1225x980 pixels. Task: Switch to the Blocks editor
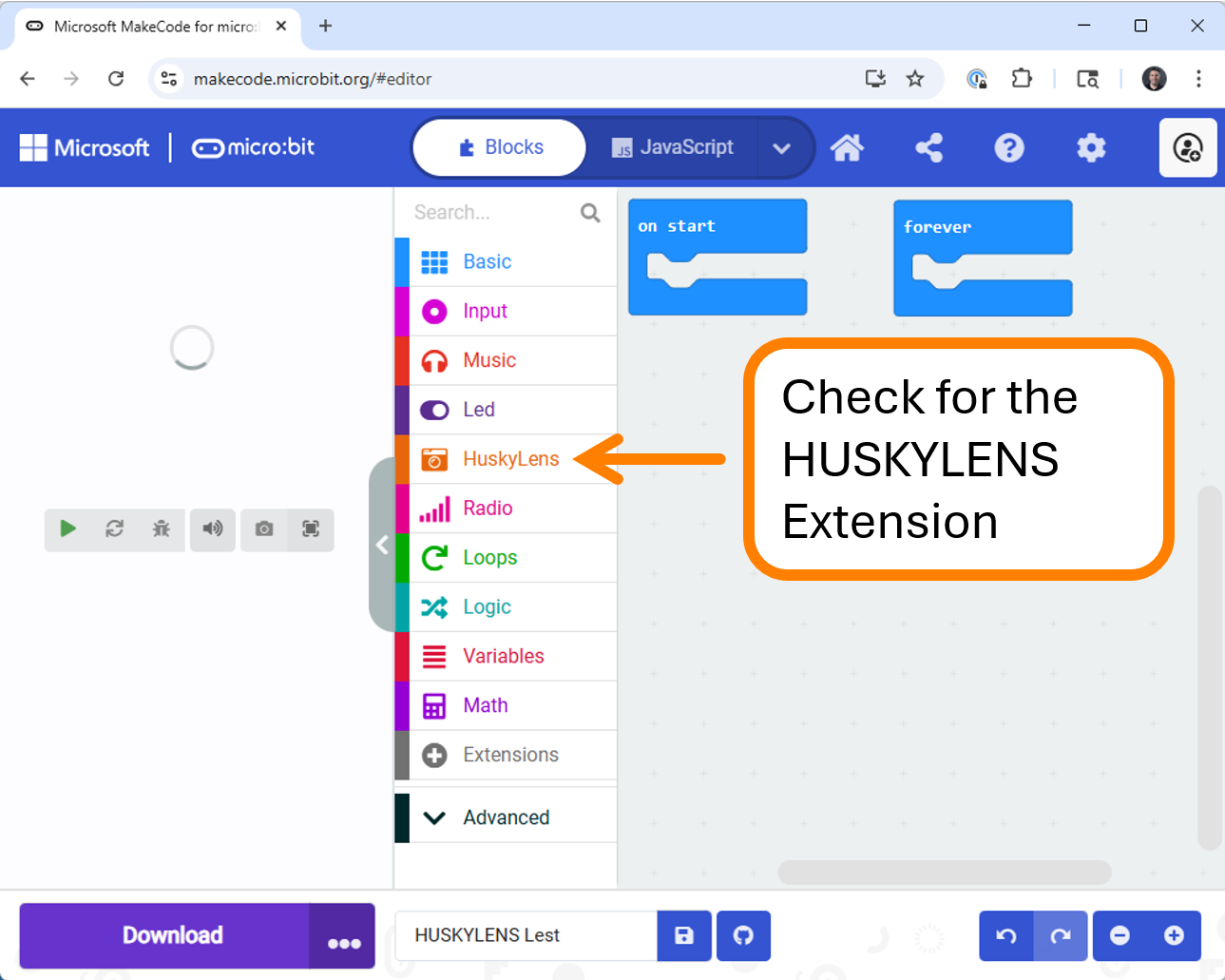point(500,147)
